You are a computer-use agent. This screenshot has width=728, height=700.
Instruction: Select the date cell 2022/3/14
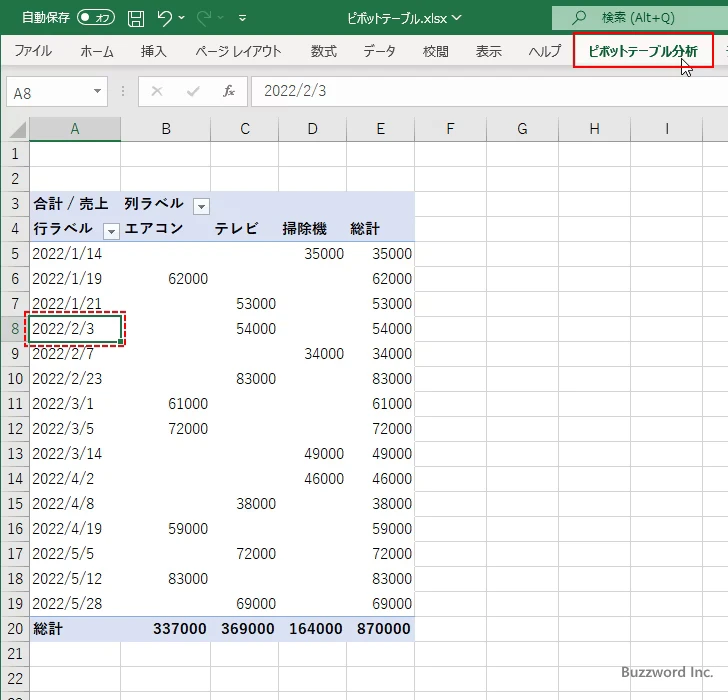pyautogui.click(x=75, y=454)
